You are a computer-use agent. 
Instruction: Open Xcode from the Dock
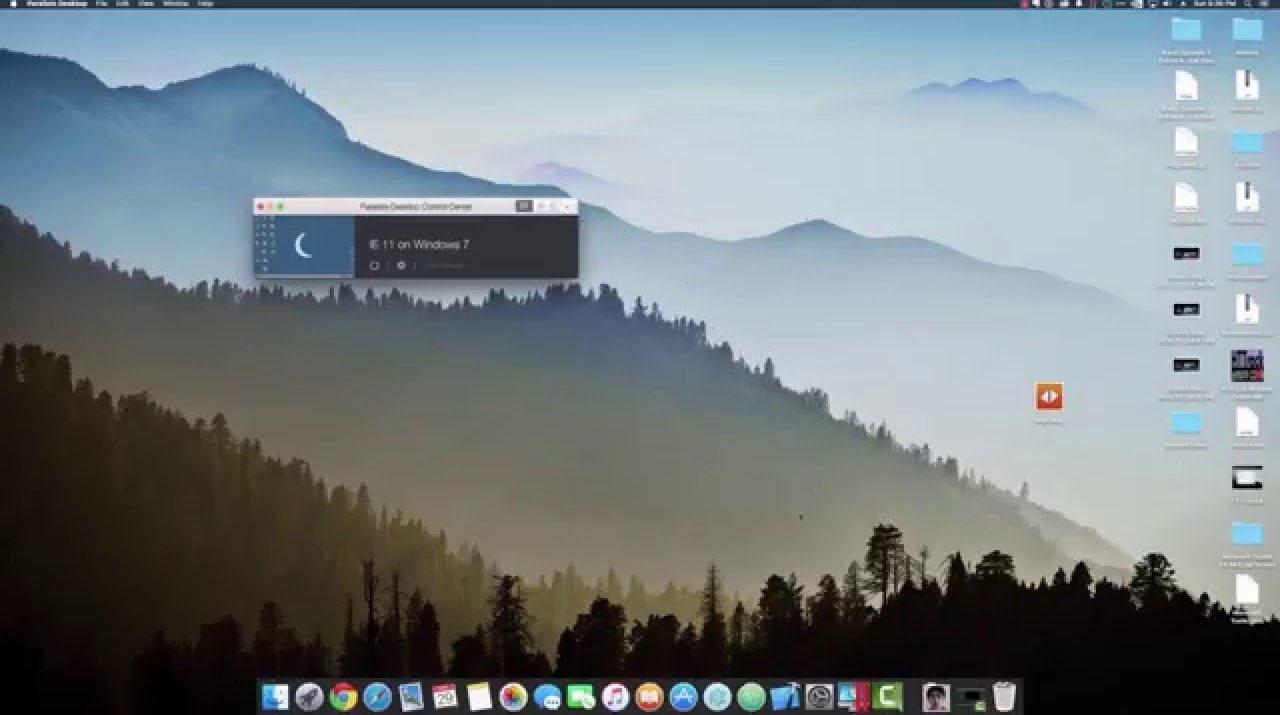pyautogui.click(x=785, y=697)
